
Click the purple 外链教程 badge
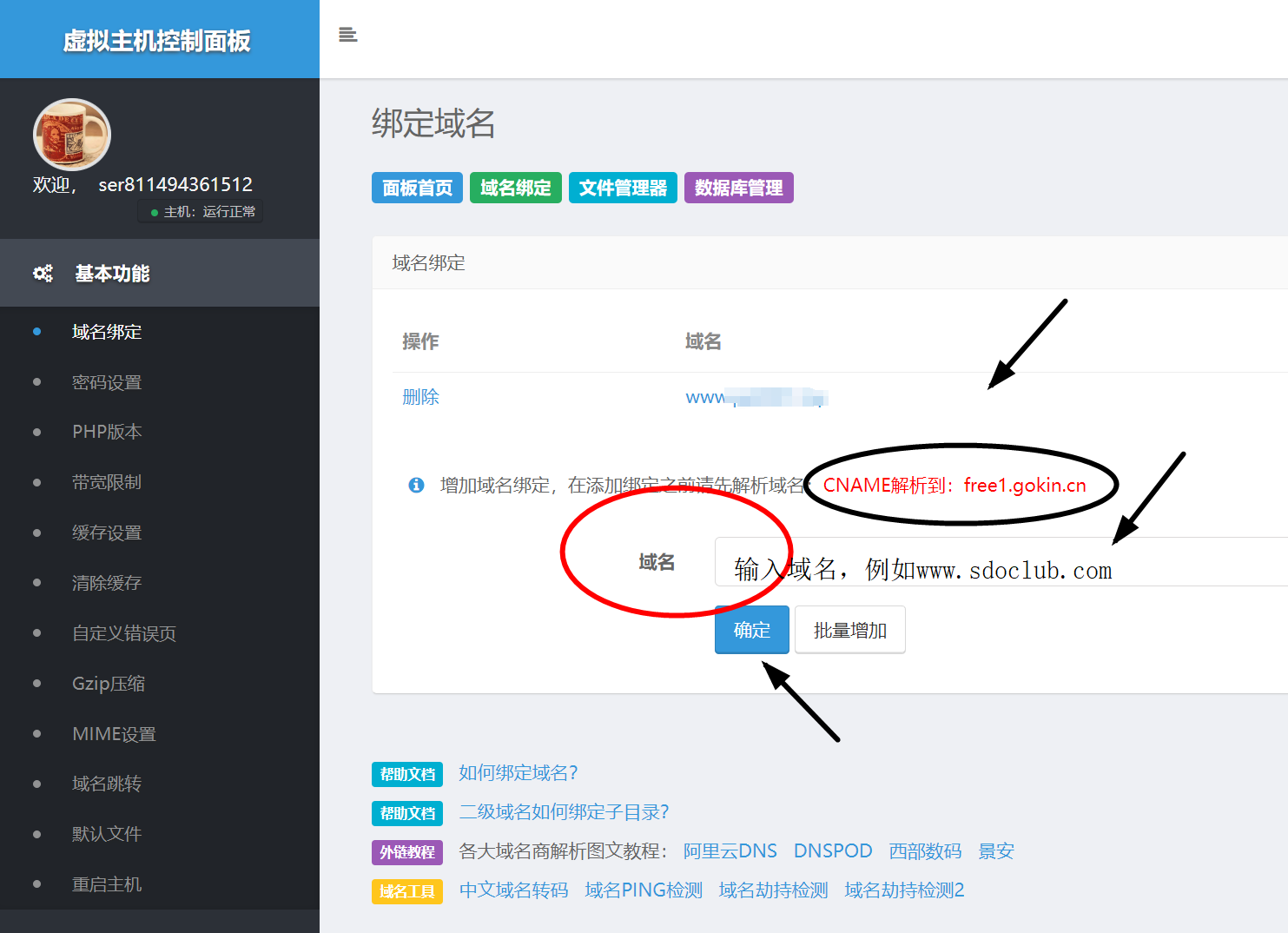pyautogui.click(x=407, y=852)
